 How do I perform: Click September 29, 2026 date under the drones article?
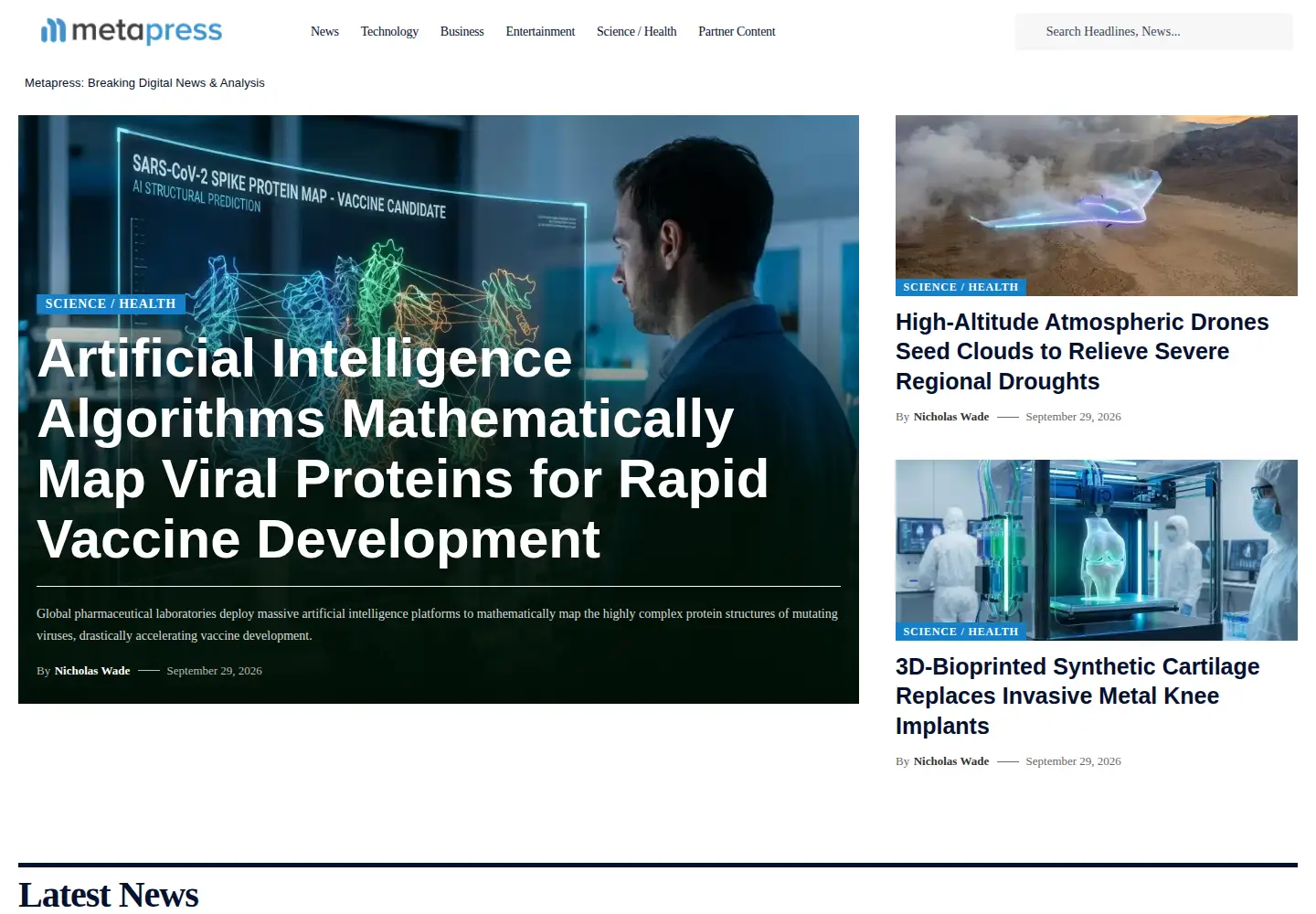1073,417
